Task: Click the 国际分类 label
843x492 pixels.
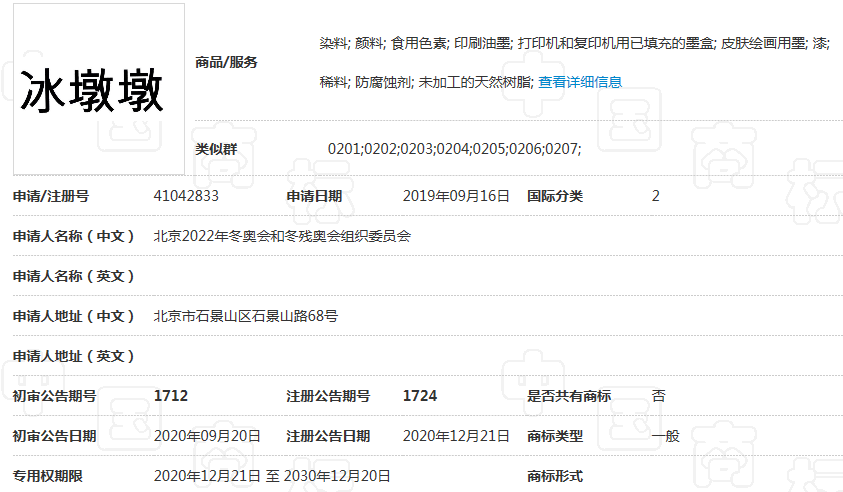Action: point(555,196)
